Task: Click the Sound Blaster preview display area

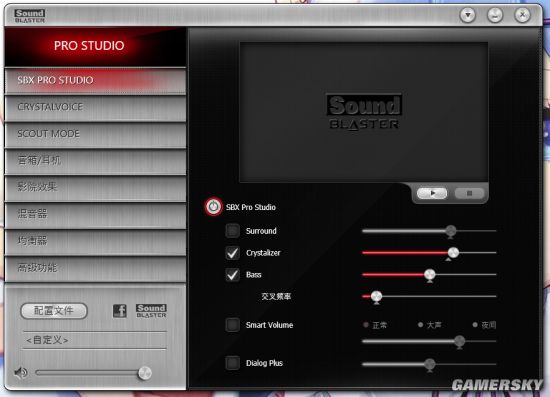Action: tap(364, 112)
